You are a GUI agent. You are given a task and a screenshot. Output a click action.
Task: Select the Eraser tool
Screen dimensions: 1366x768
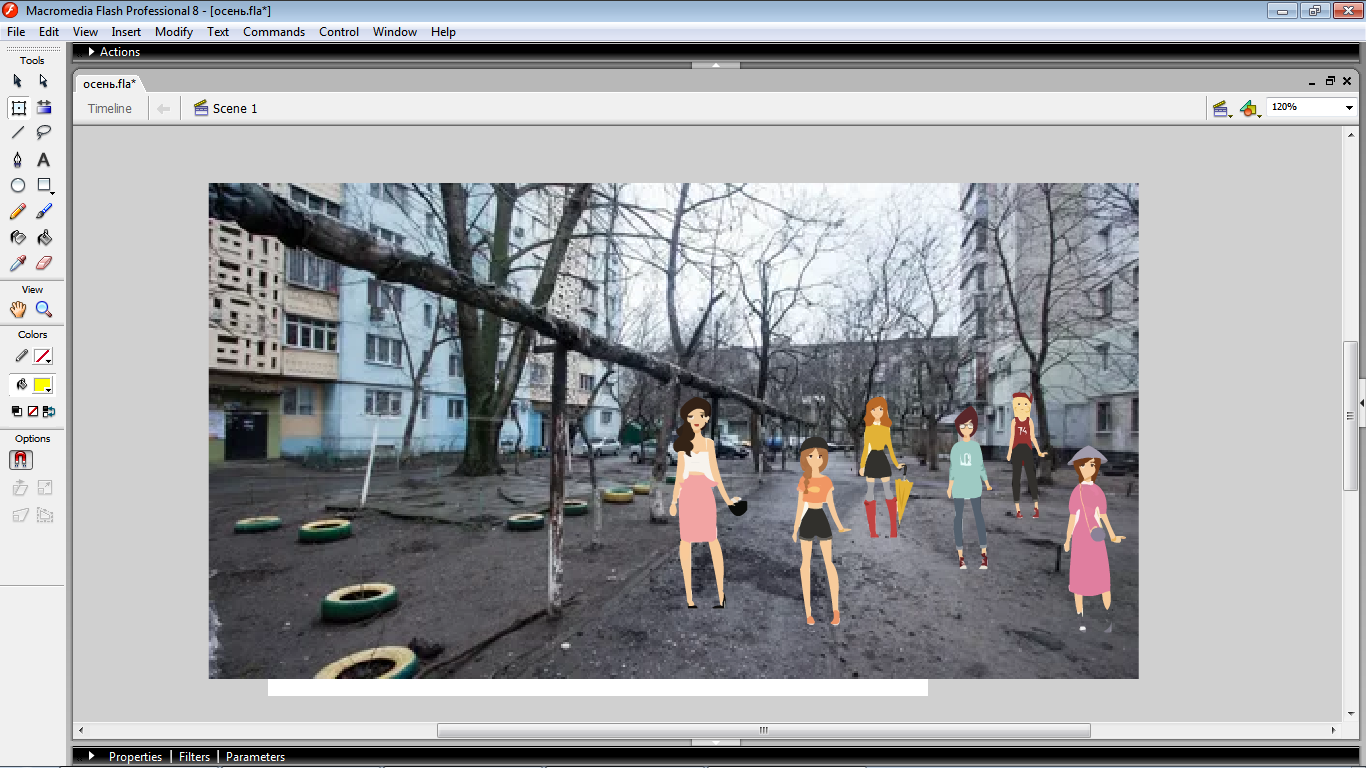(44, 263)
